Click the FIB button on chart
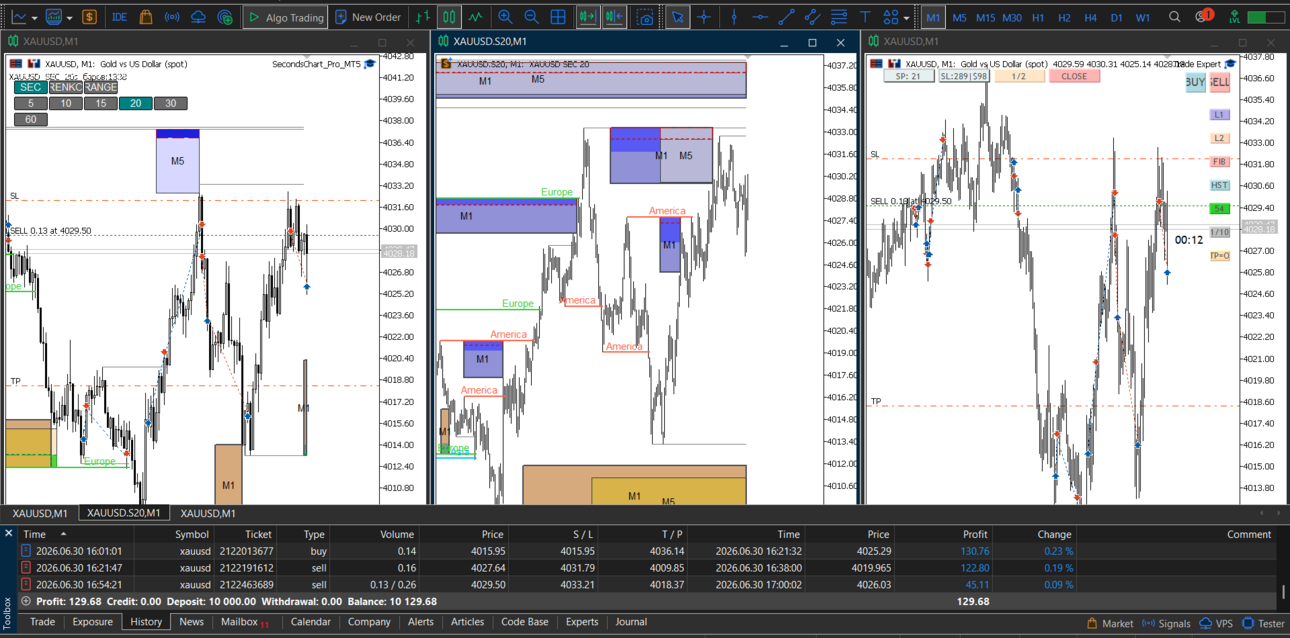Viewport: 1290px width, 638px height. pyautogui.click(x=1219, y=162)
